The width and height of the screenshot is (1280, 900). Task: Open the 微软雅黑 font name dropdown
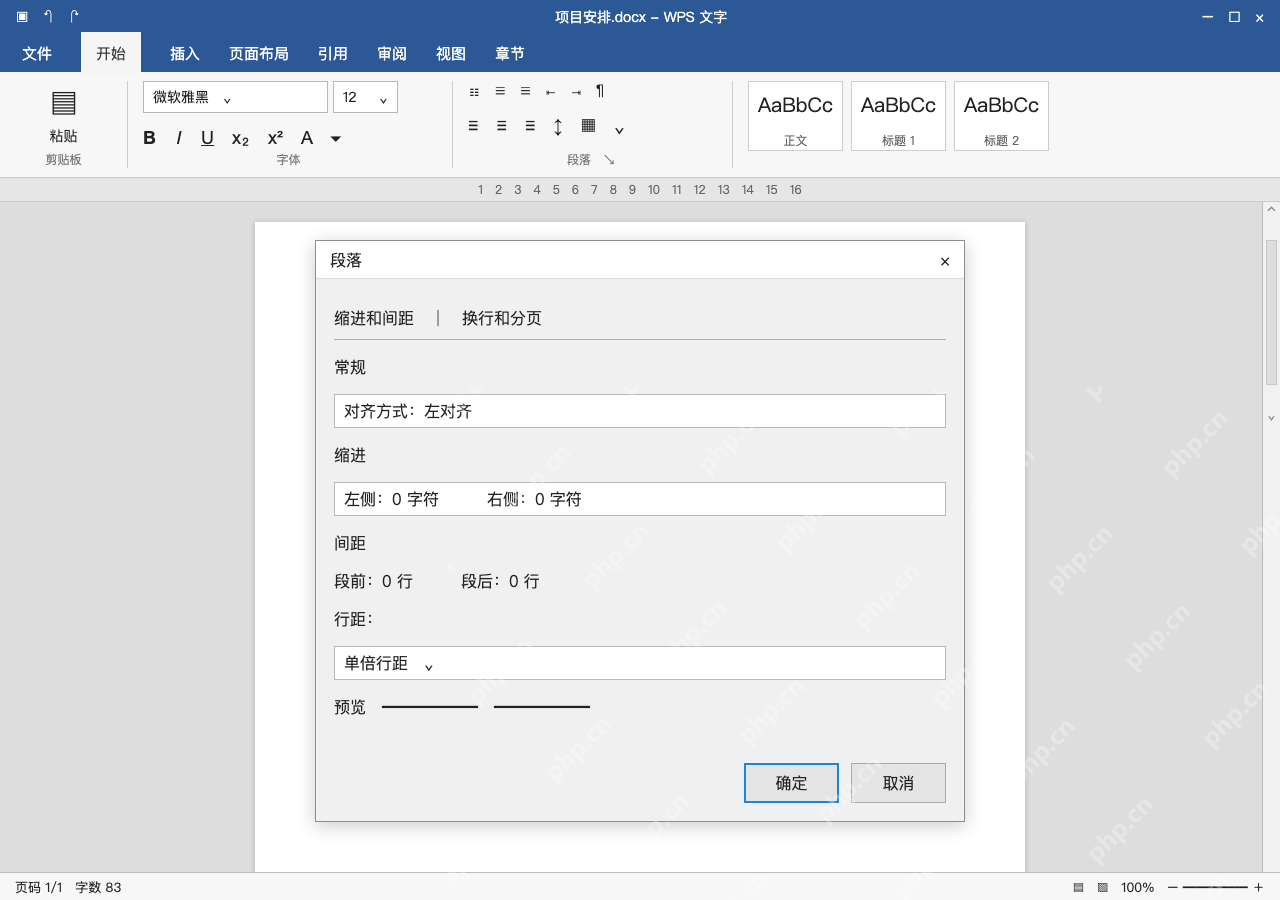pos(235,97)
